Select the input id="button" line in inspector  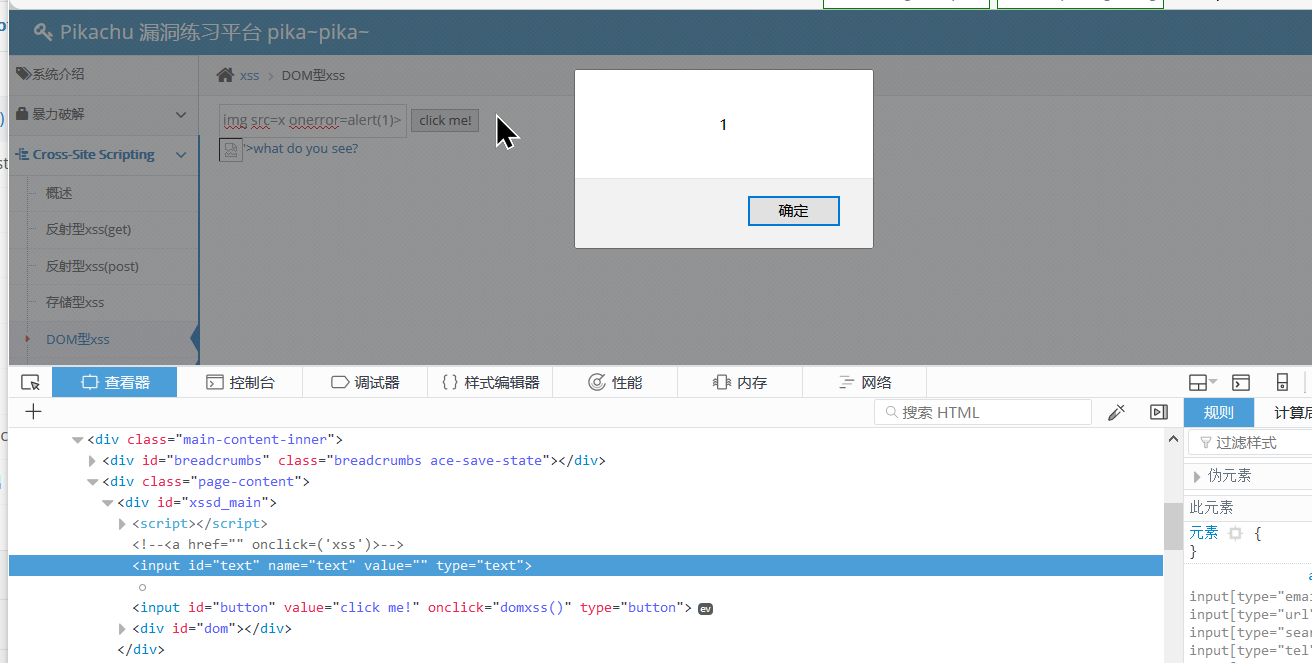coord(412,608)
